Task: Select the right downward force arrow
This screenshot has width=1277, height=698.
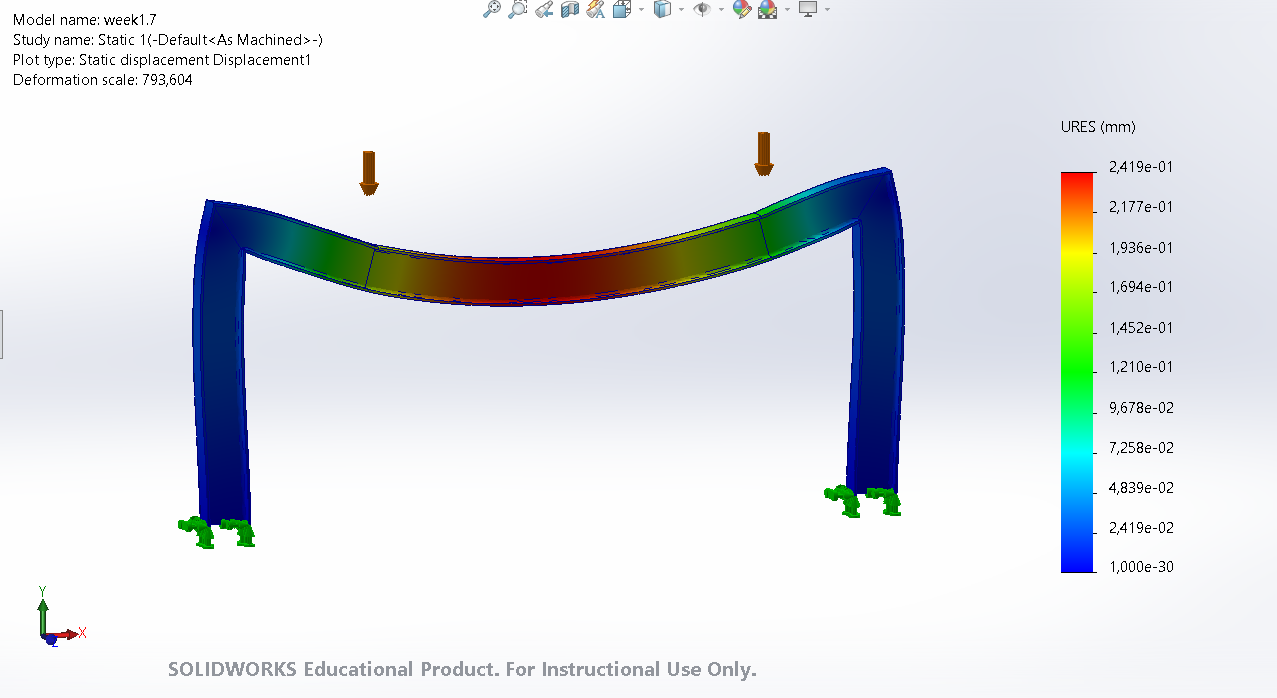Action: tap(763, 154)
